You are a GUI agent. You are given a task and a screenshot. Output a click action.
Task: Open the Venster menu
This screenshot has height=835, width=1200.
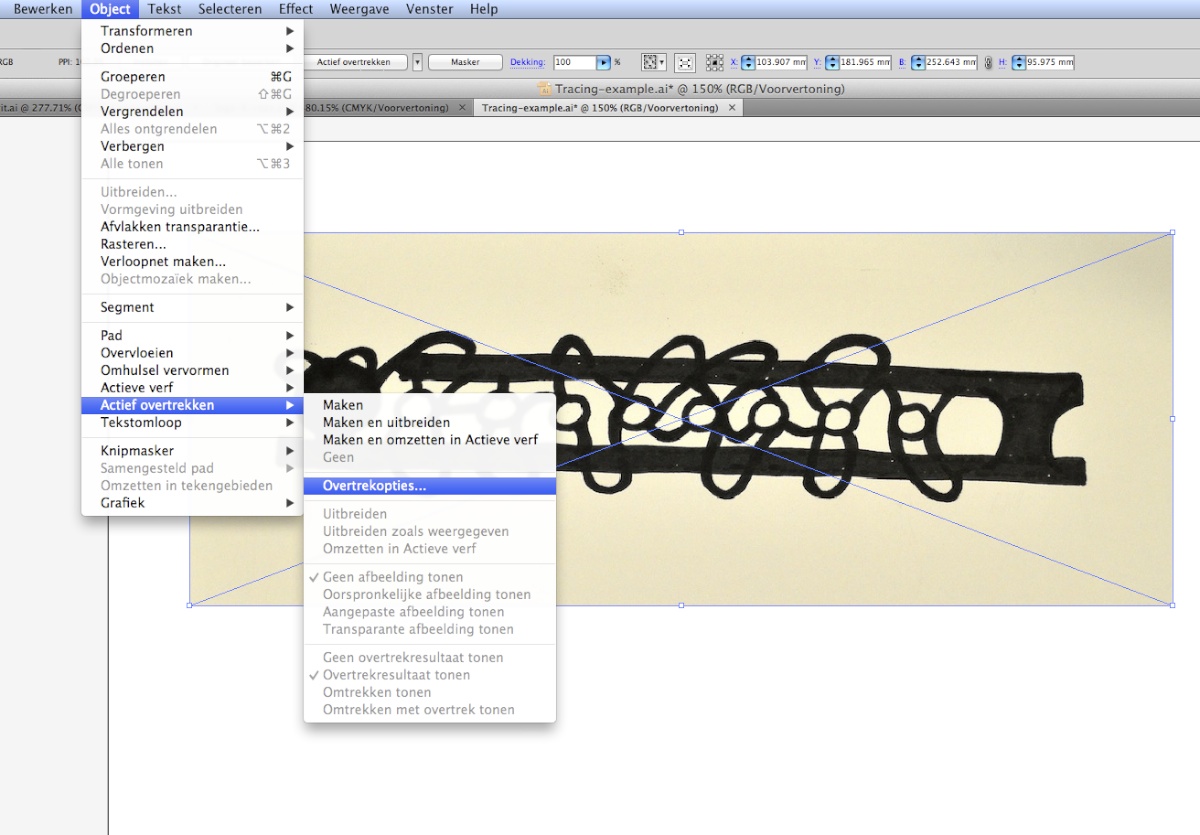429,9
